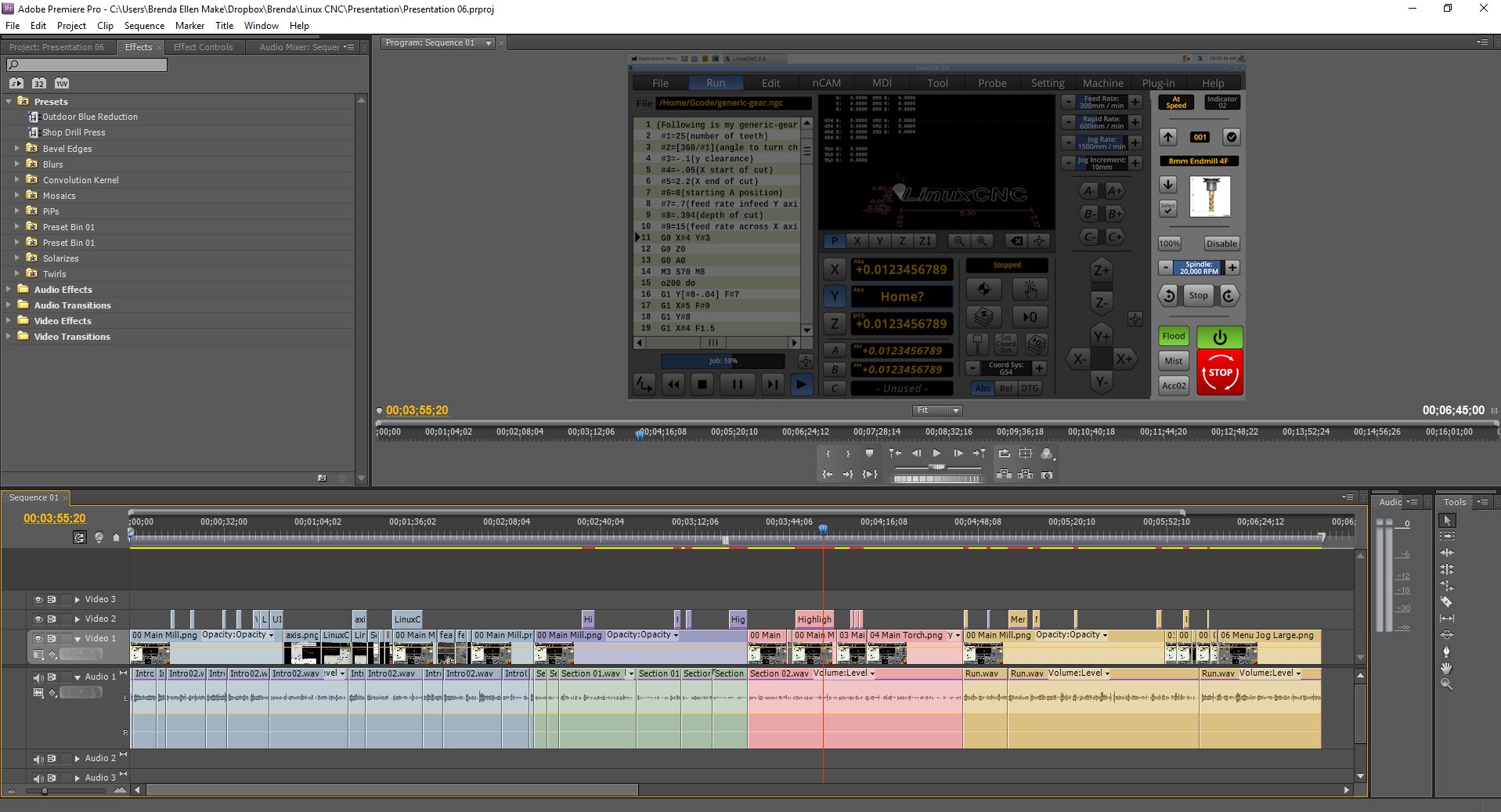1501x812 pixels.
Task: Export frame with camera icon
Action: tap(1047, 475)
